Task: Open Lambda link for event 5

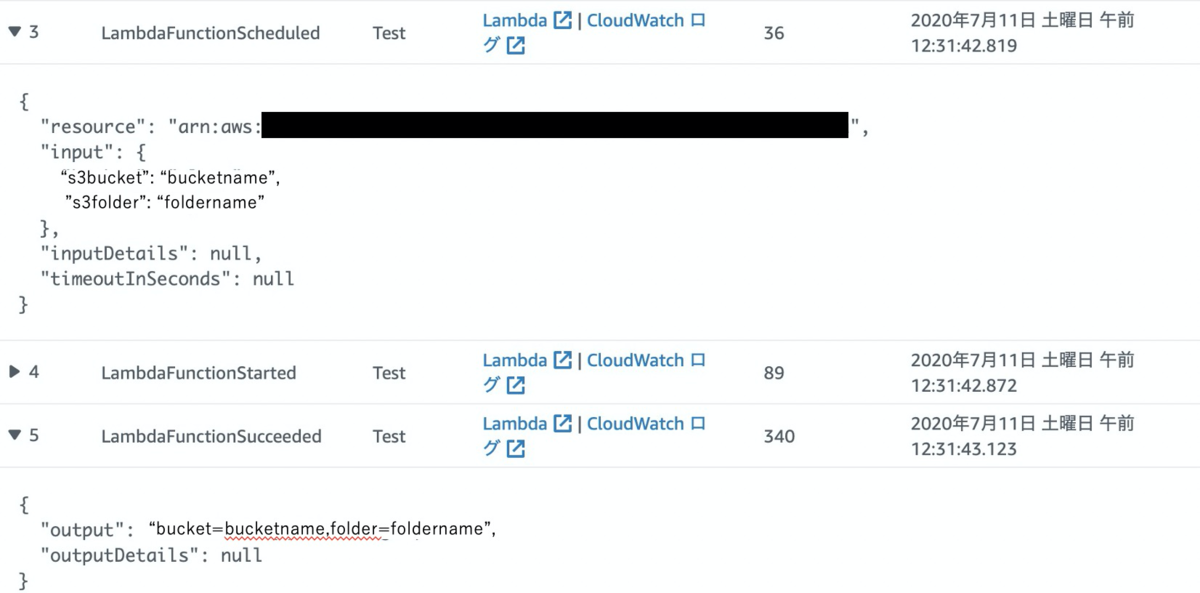Action: pos(515,423)
